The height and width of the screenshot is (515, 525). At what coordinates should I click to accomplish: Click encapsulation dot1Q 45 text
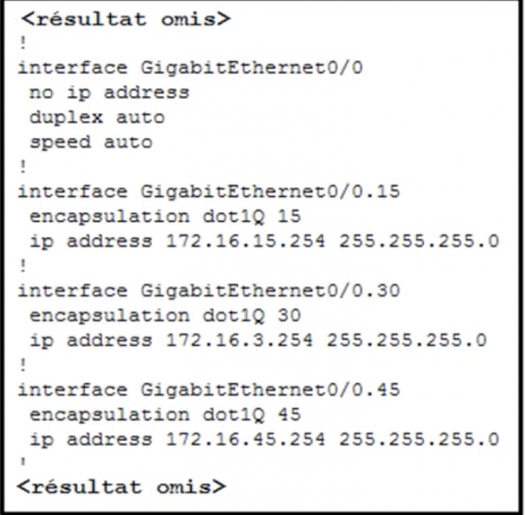tap(165, 415)
